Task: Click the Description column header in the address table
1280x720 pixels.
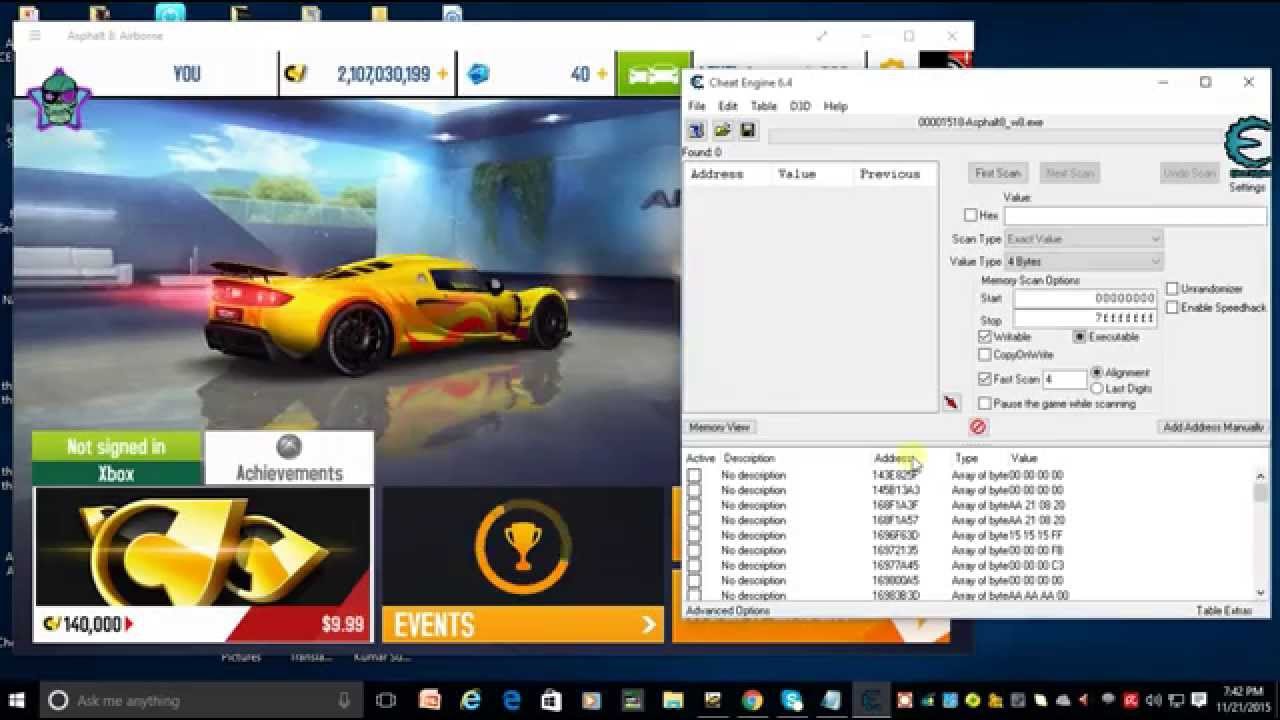Action: click(749, 458)
